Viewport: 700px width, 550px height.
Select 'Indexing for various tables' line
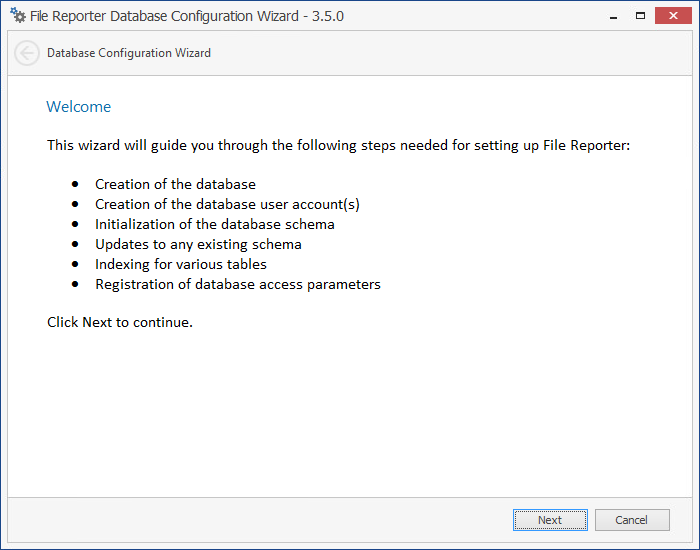[181, 264]
